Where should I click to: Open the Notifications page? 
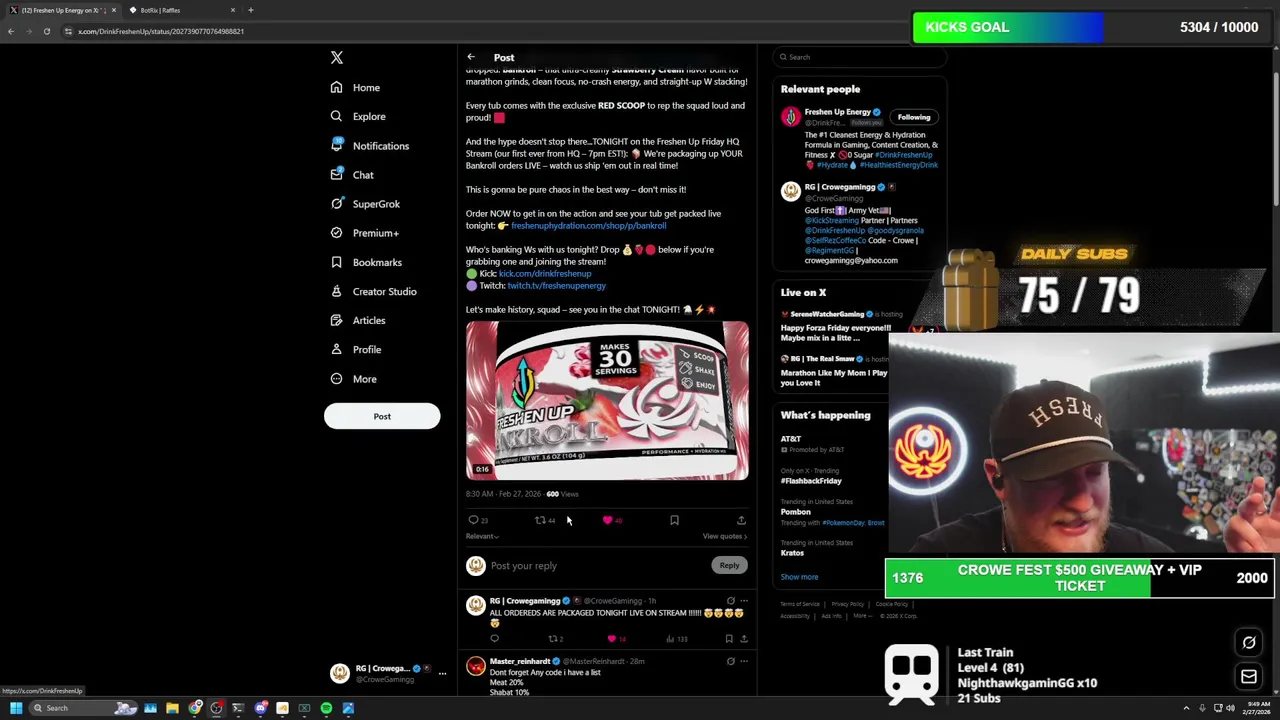click(x=370, y=146)
